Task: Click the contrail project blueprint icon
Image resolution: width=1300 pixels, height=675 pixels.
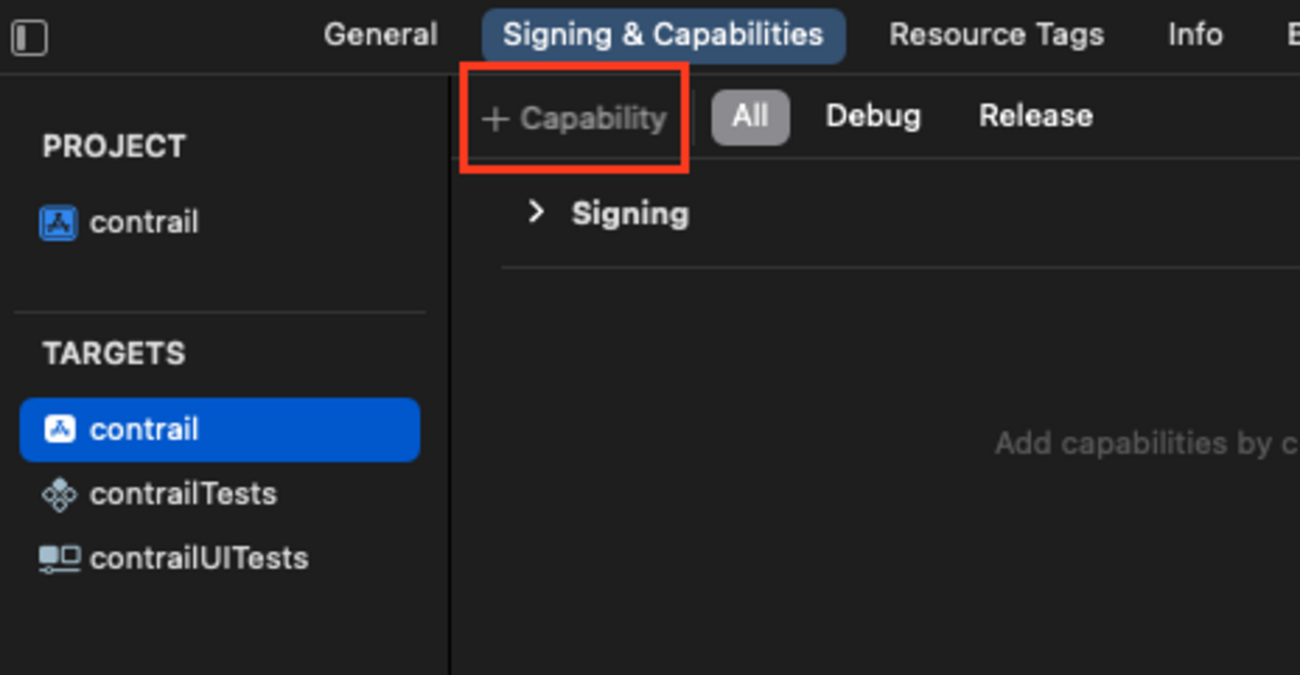Action: pos(58,222)
